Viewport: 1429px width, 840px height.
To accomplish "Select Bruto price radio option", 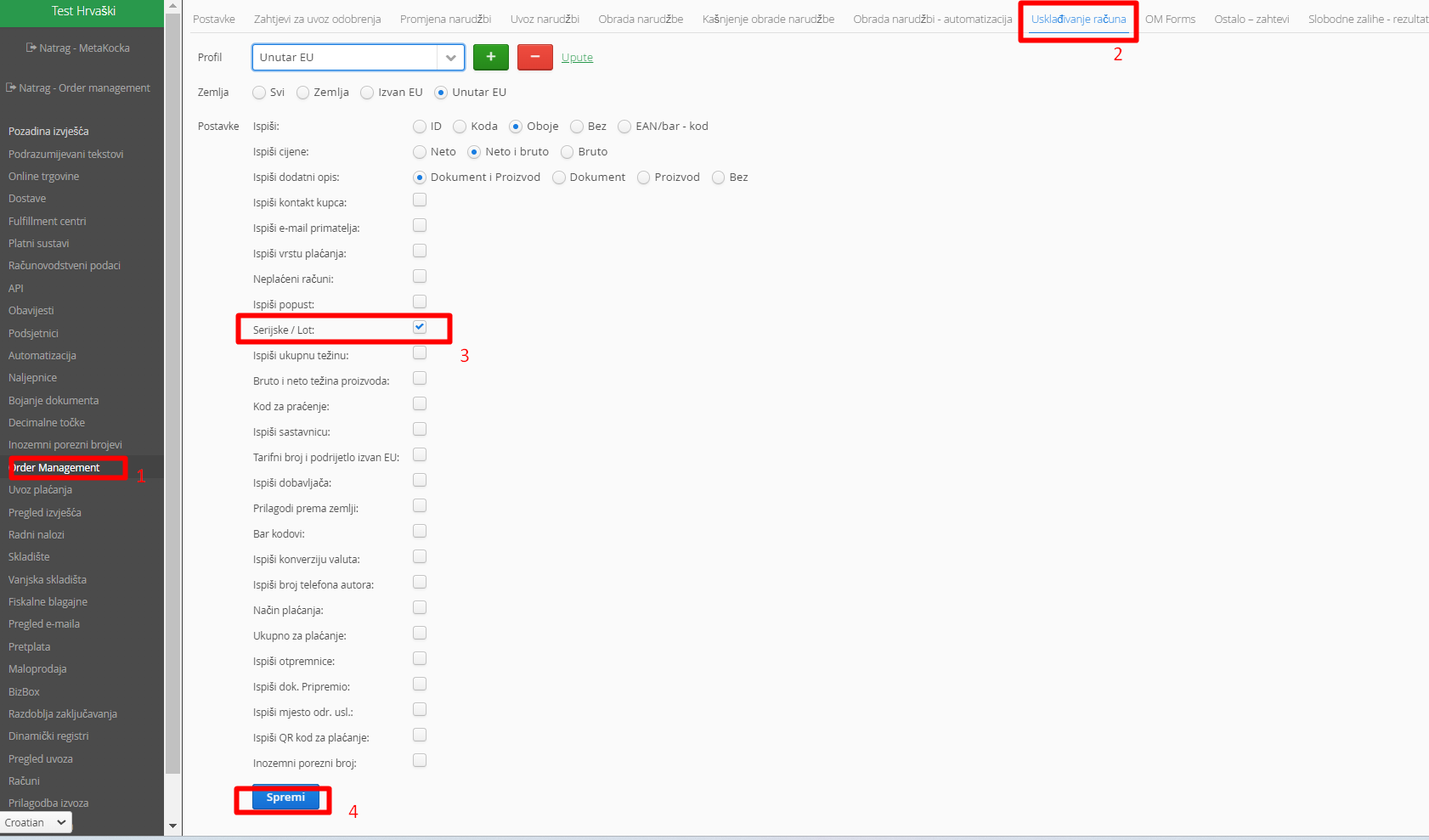I will pos(568,152).
